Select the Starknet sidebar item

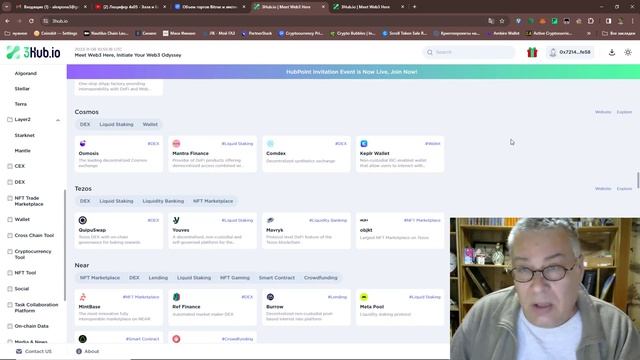24,135
